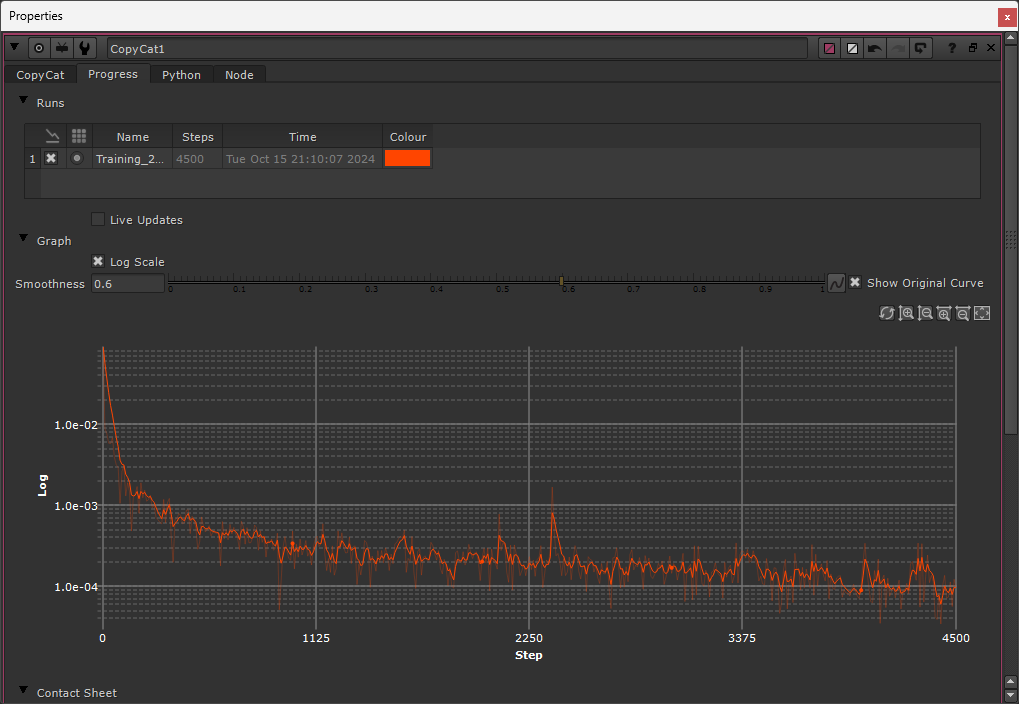Click the Steps column header
1019x704 pixels.
198,137
